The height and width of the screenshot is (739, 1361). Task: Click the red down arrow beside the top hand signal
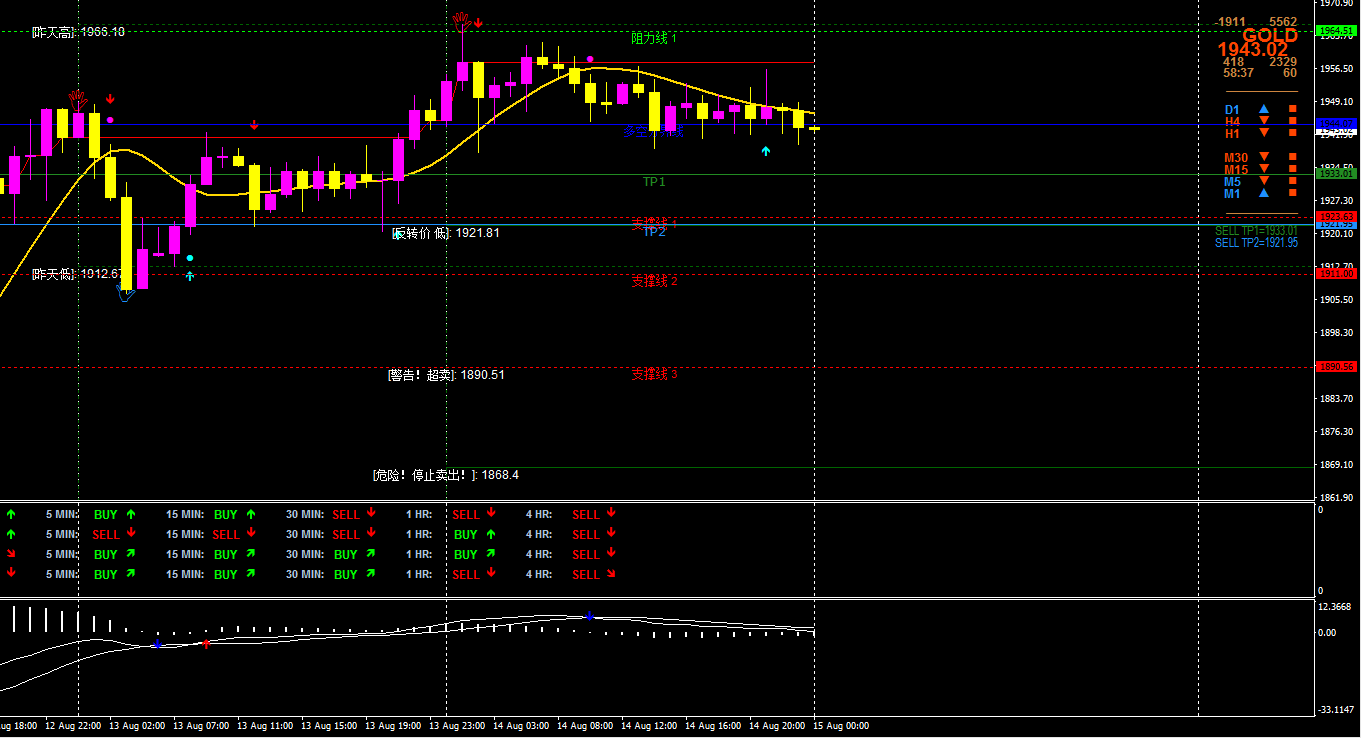point(479,22)
